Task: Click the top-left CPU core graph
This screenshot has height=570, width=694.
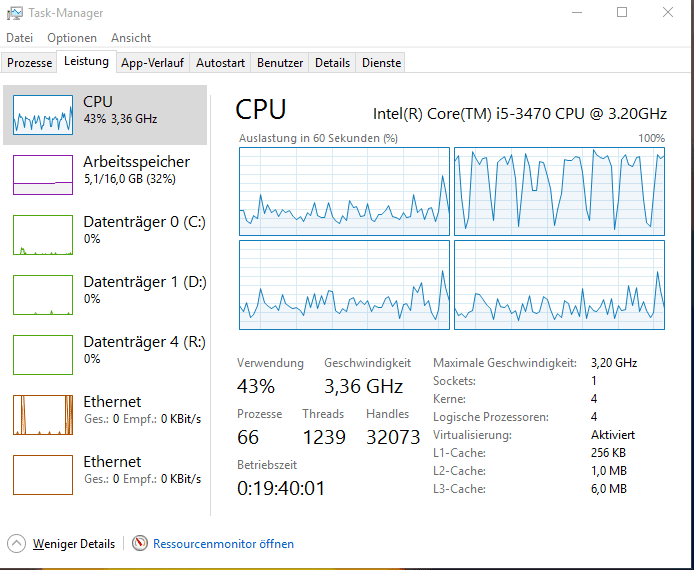Action: tap(344, 191)
